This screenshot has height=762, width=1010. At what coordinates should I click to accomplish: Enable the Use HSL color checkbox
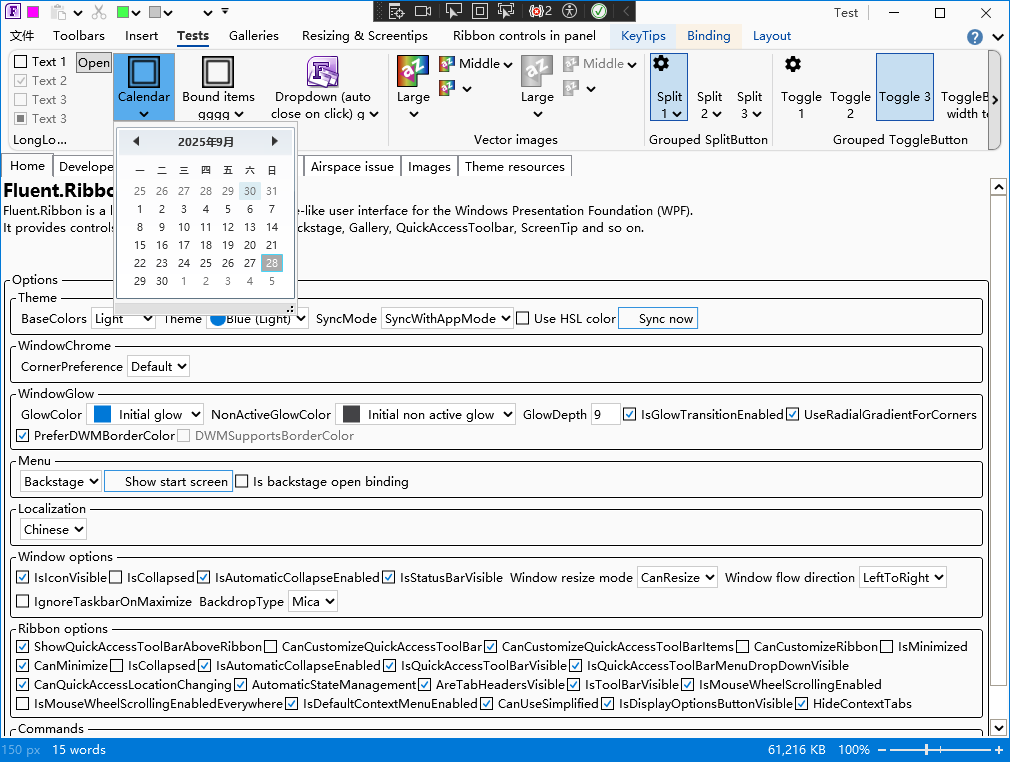(523, 318)
